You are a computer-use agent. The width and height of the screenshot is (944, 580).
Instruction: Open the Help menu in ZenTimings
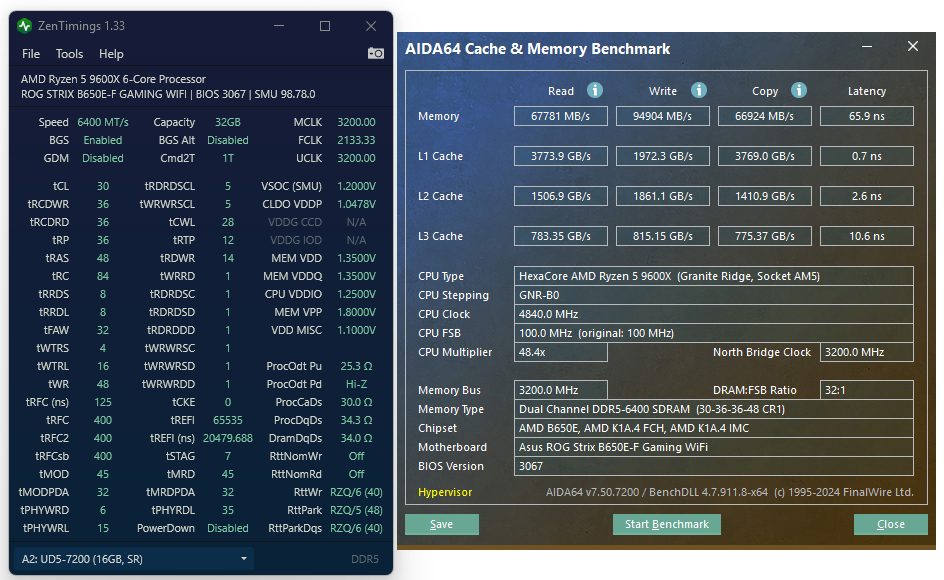(111, 54)
